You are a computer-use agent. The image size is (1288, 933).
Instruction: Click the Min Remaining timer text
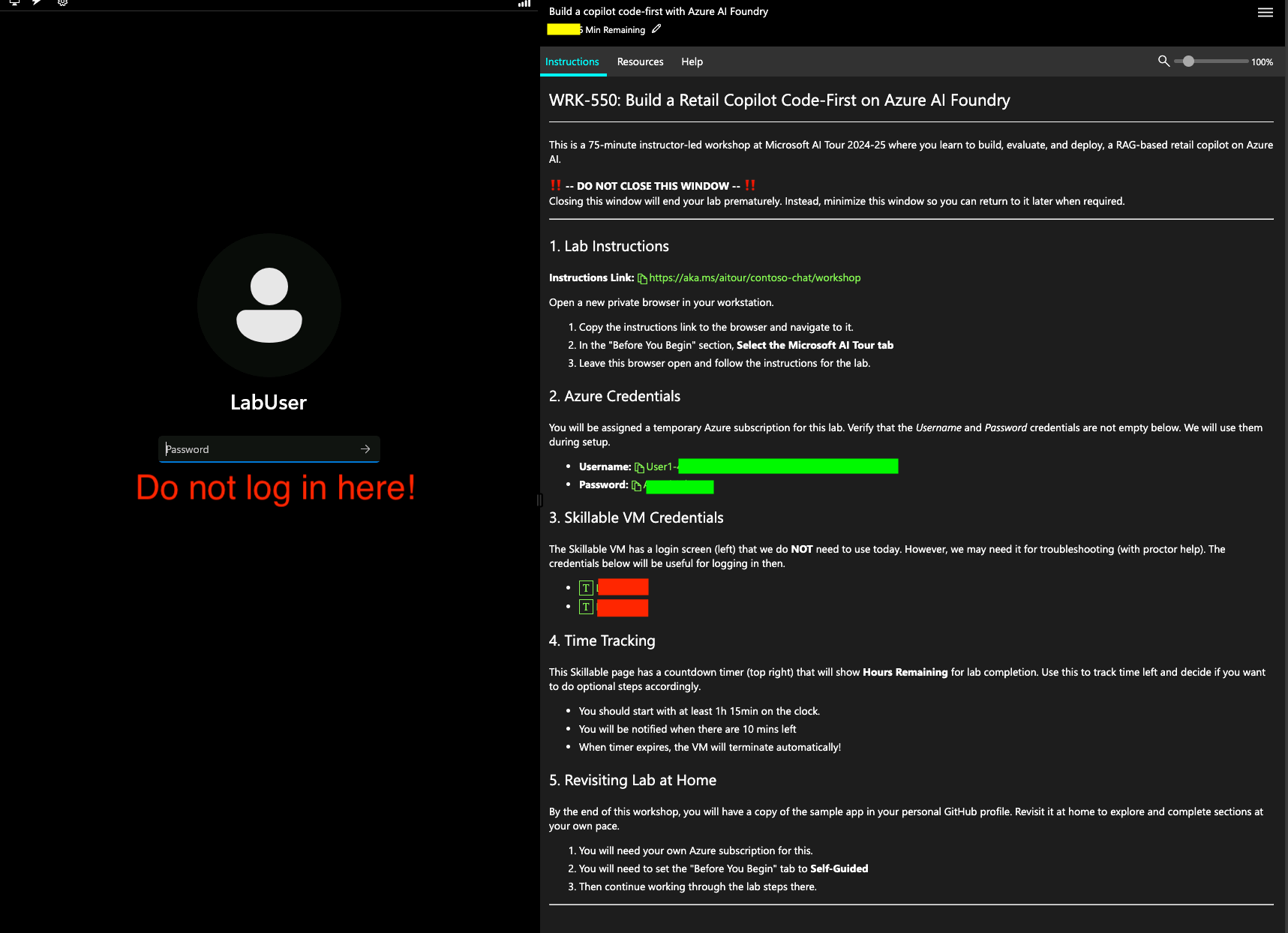click(x=614, y=30)
